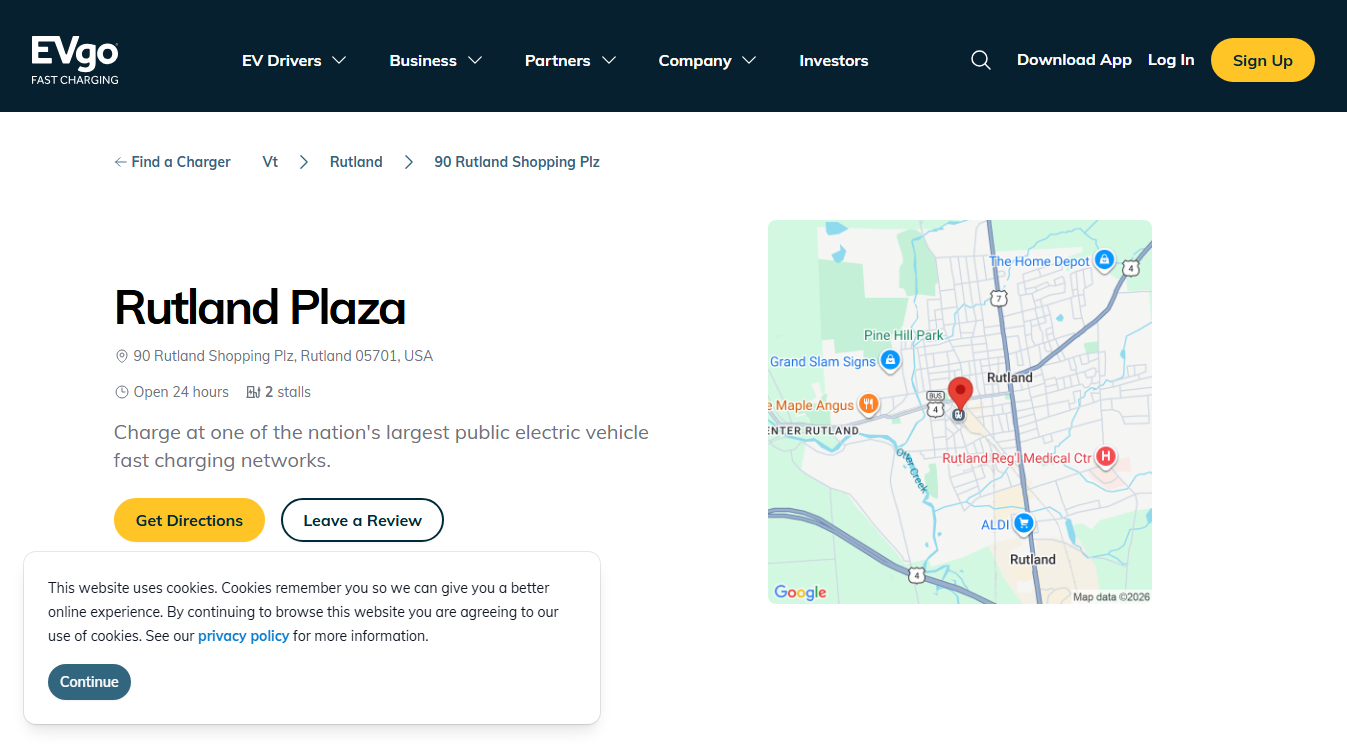
Task: Click The Home Depot shopping marker icon
Action: [x=1105, y=260]
